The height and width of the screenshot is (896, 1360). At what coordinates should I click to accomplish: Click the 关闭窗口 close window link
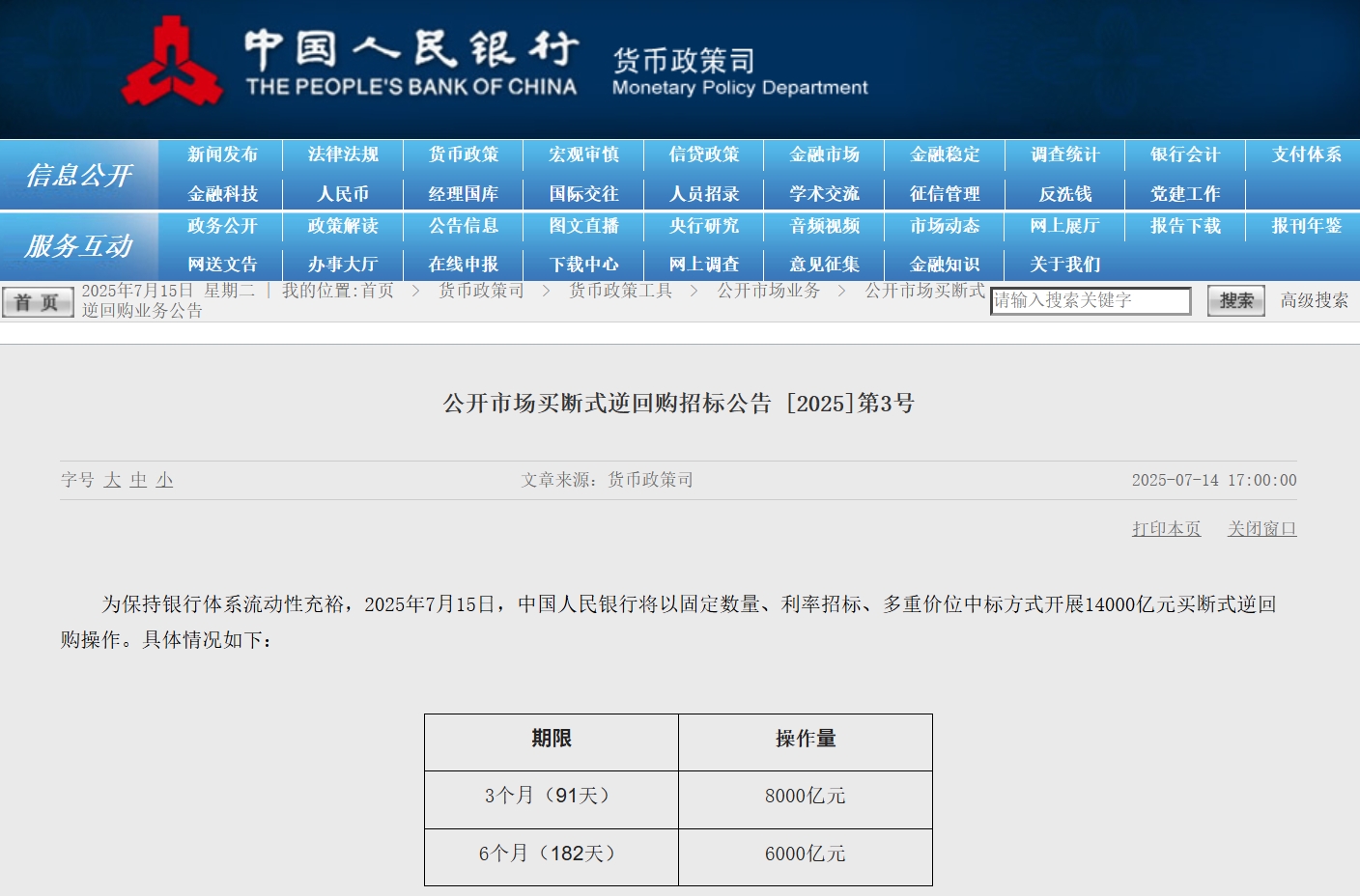1262,529
